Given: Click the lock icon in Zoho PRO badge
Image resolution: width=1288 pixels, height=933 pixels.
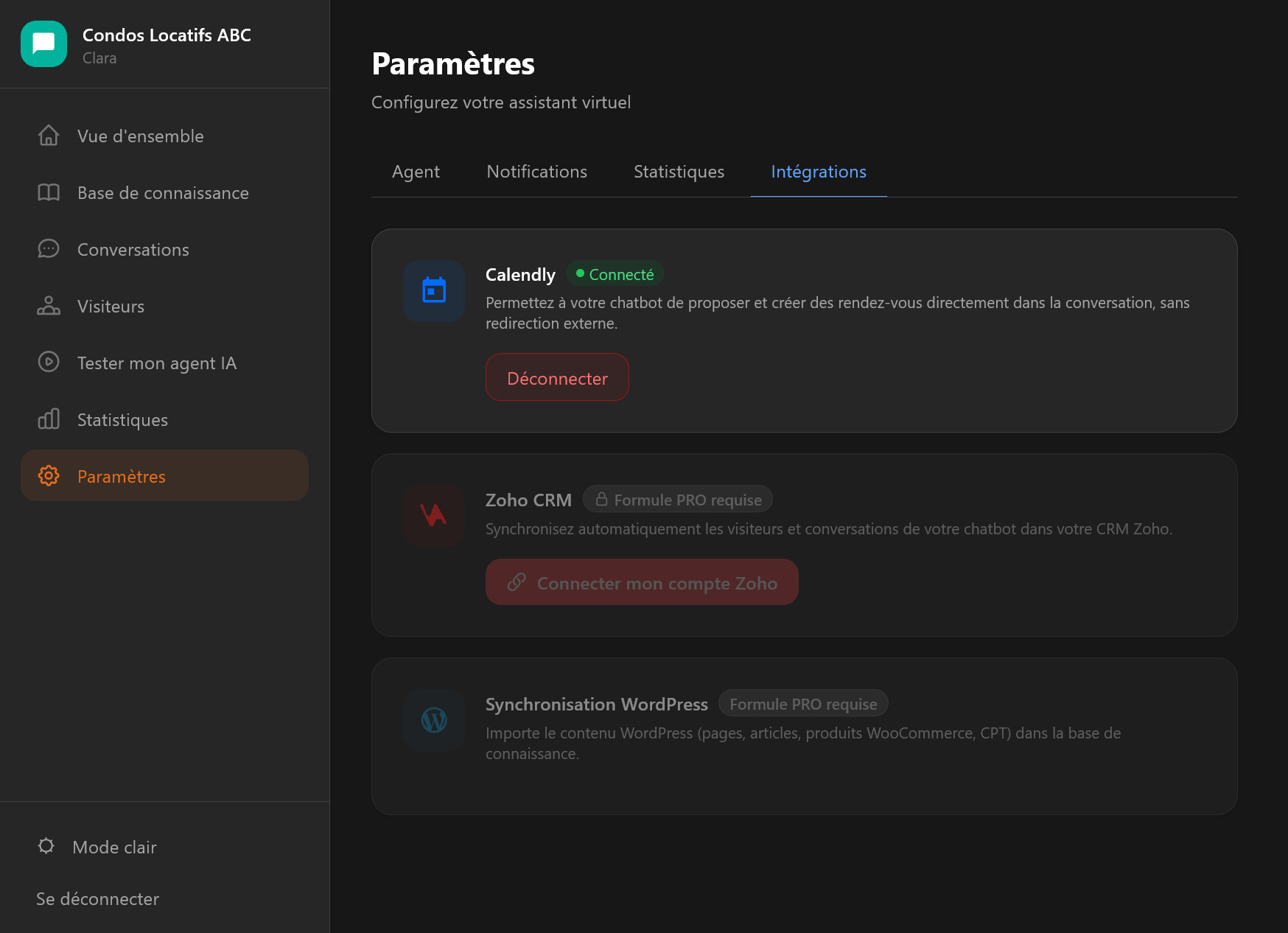Looking at the screenshot, I should 601,499.
